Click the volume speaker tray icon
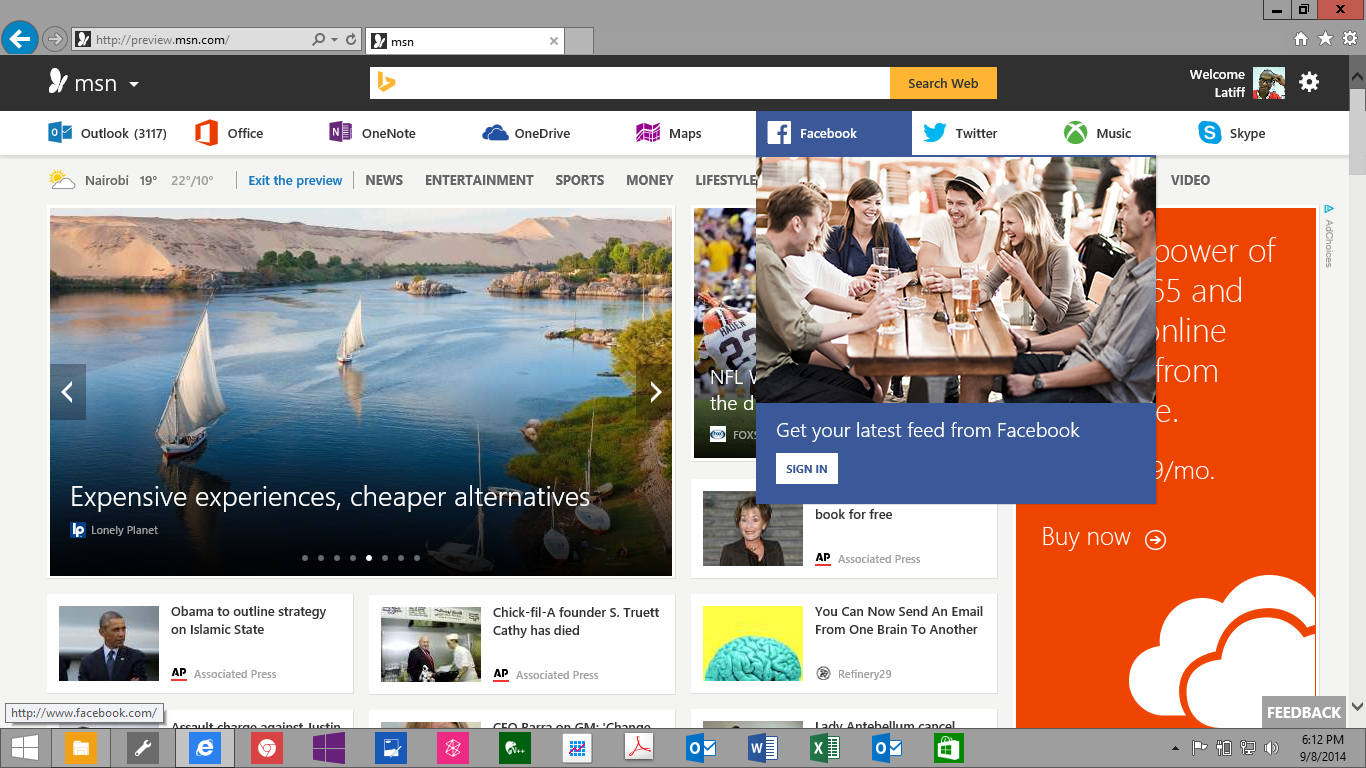Screen dimensions: 1366x768 pyautogui.click(x=1271, y=748)
